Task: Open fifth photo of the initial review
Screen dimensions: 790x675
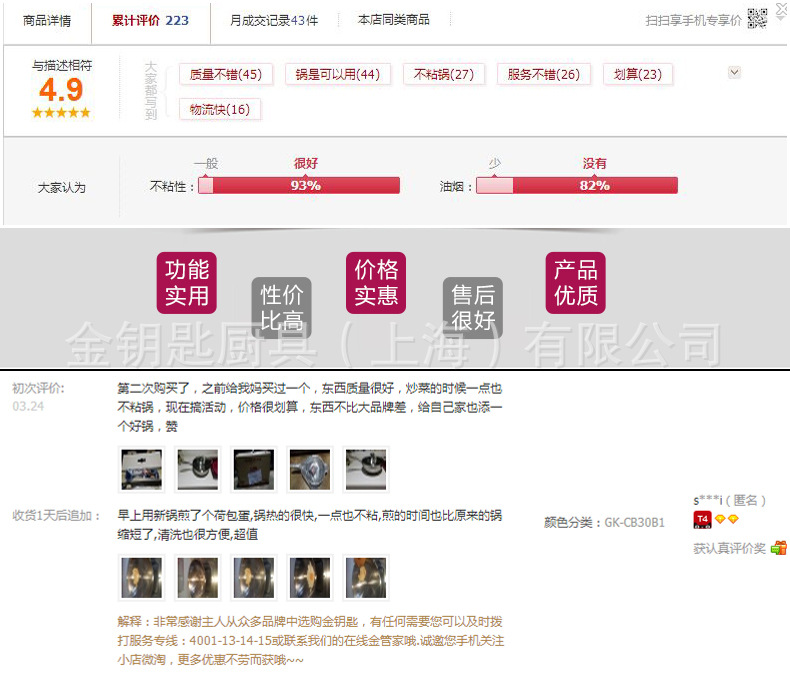Action: [x=366, y=469]
